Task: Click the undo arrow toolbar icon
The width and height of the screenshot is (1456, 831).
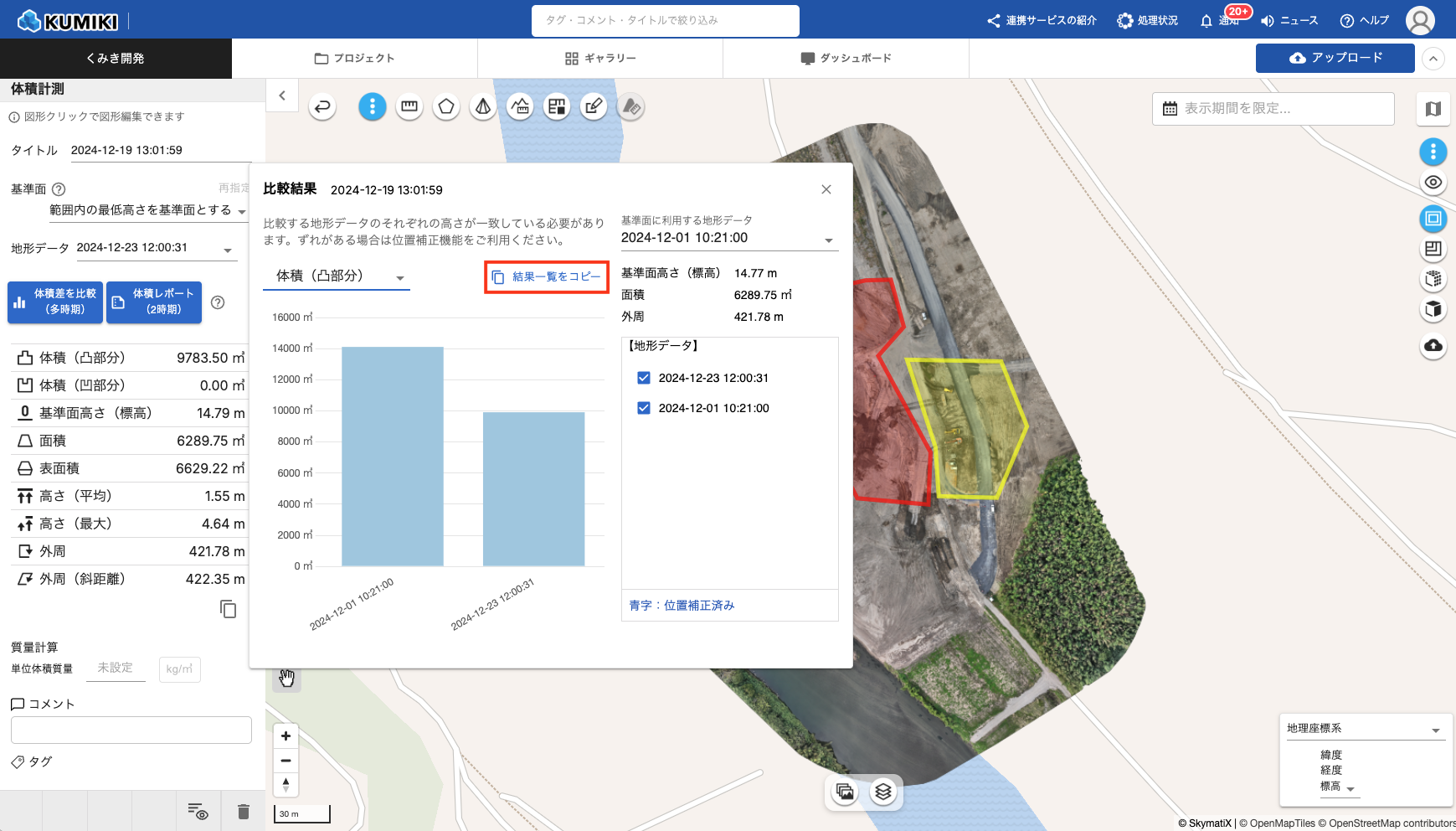Action: 322,107
